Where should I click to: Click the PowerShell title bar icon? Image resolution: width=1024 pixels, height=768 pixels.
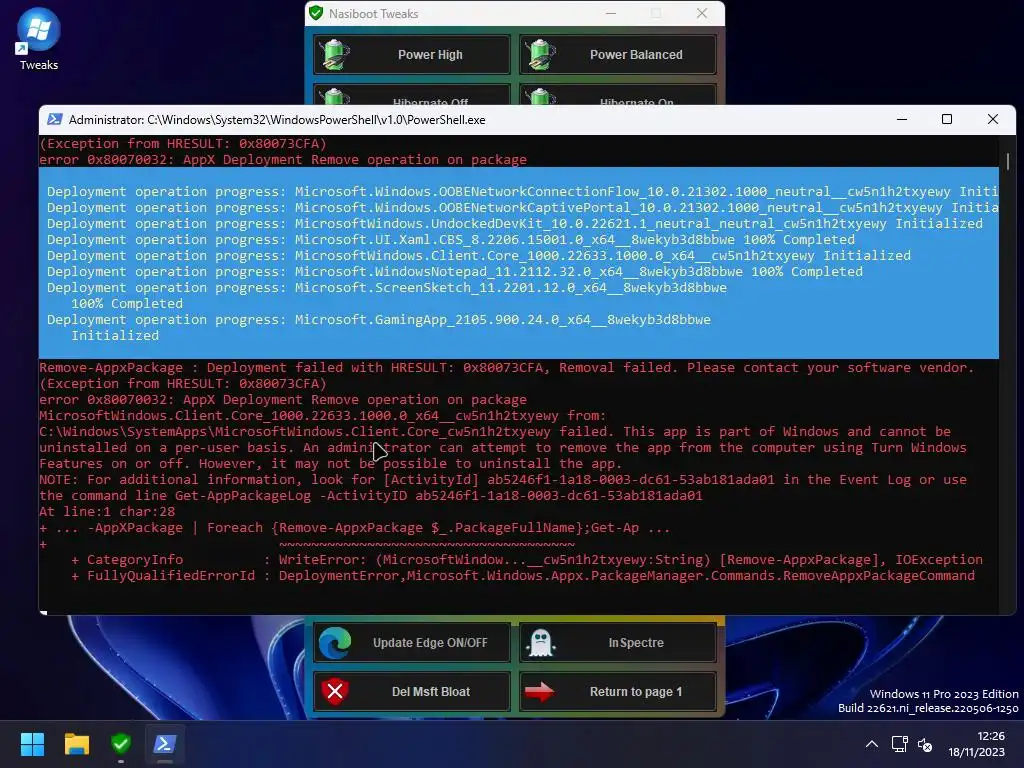55,120
